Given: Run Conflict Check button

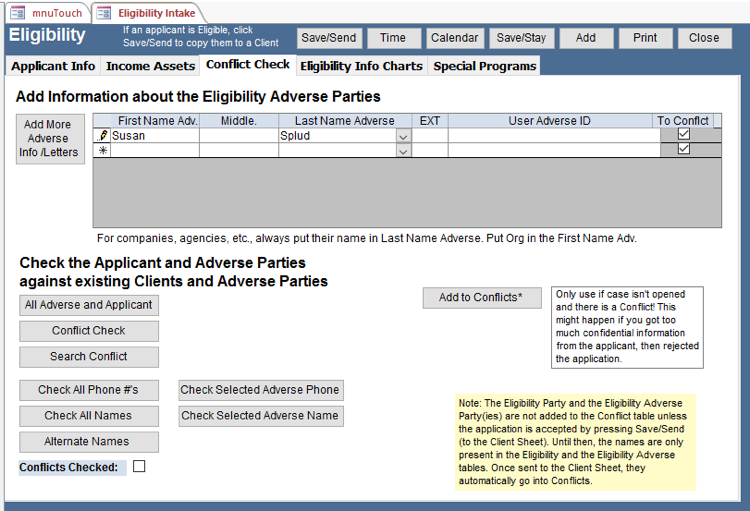Looking at the screenshot, I should point(89,331).
